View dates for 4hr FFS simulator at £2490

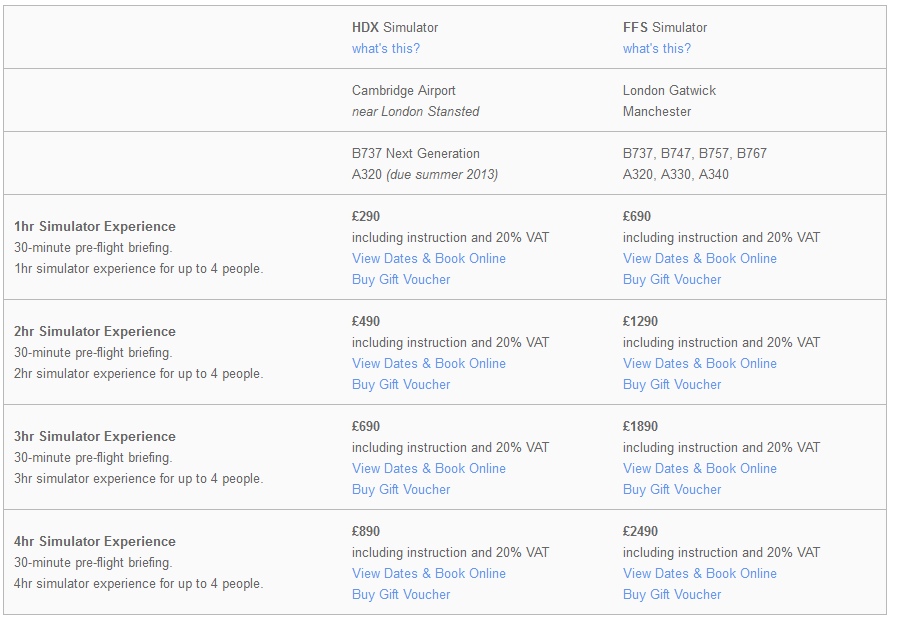tap(700, 573)
